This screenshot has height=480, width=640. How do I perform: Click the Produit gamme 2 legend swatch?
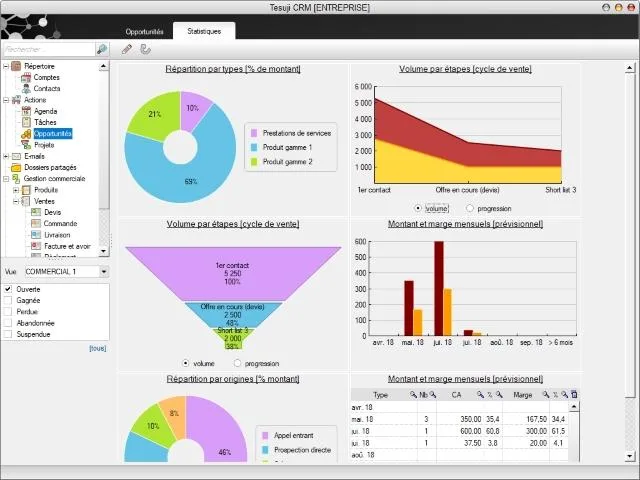[x=254, y=162]
